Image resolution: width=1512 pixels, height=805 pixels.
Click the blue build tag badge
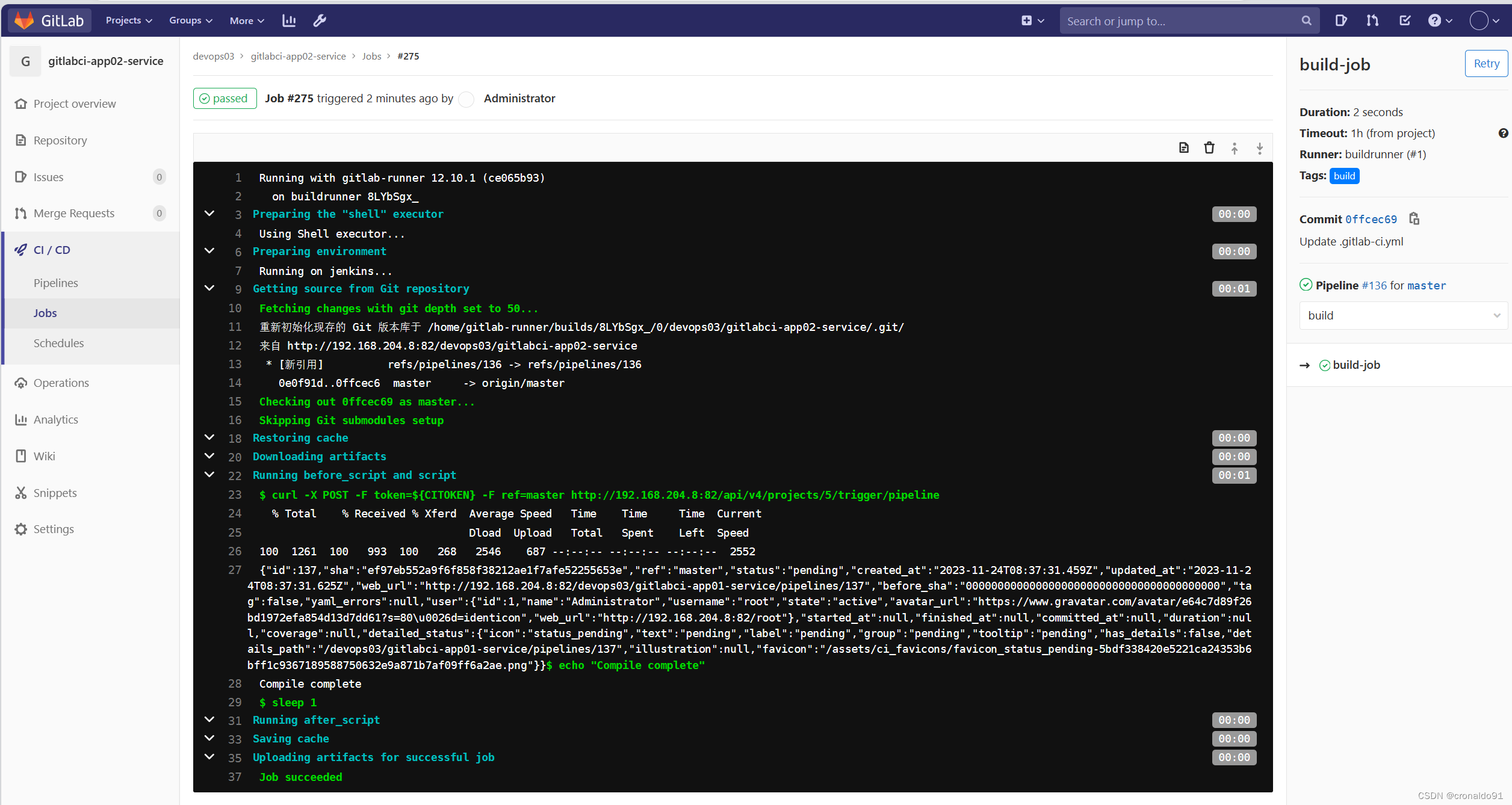1344,176
